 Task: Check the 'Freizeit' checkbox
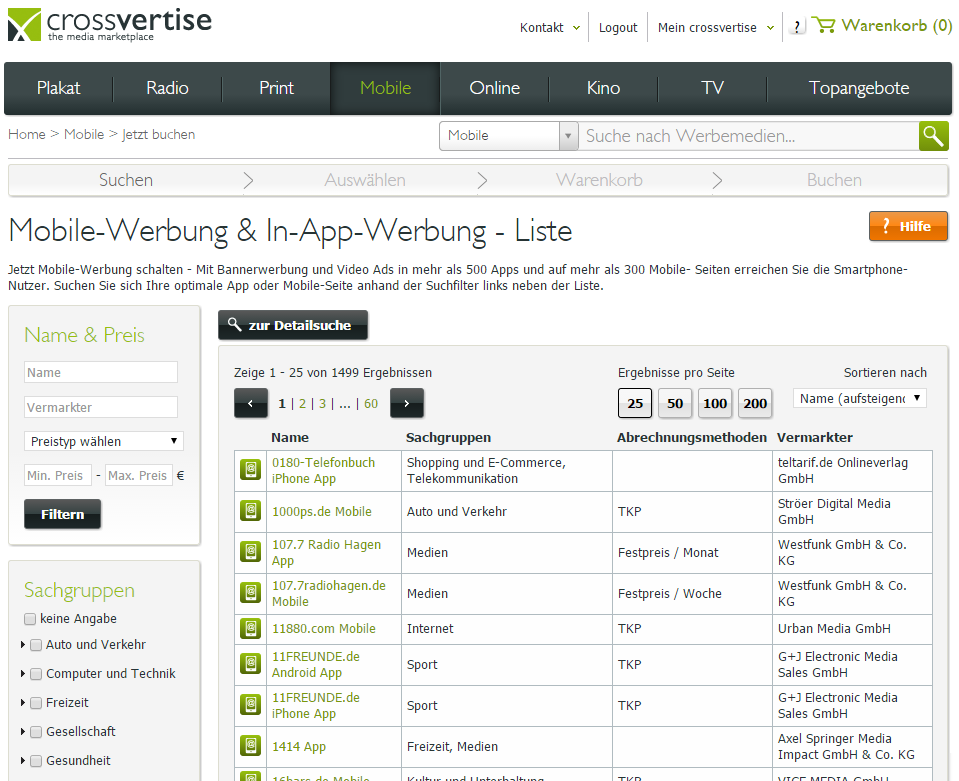(x=36, y=703)
